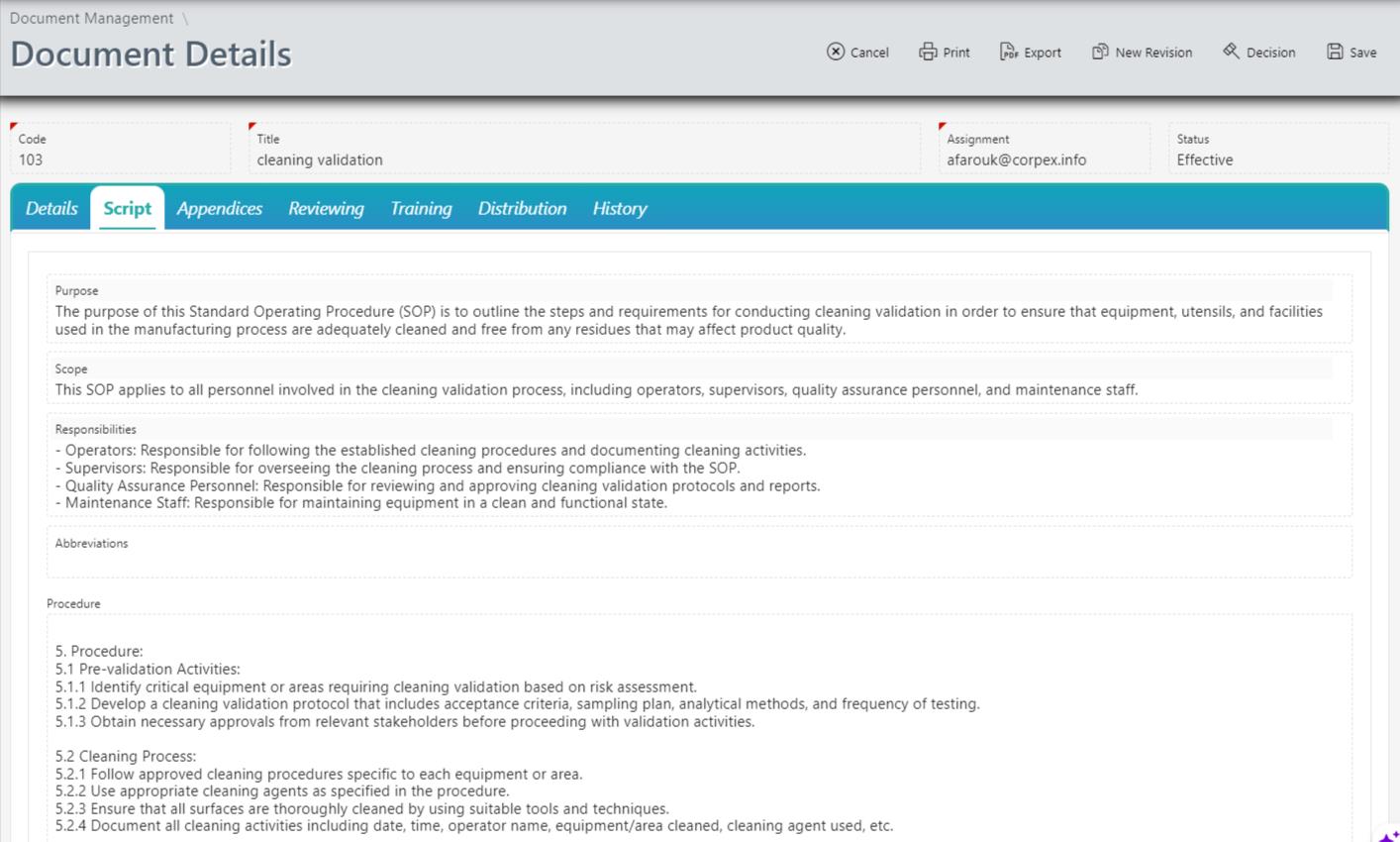Click line '5.1.2 Develop a cleaning validation protocol'
The height and width of the screenshot is (842, 1400).
(x=518, y=703)
